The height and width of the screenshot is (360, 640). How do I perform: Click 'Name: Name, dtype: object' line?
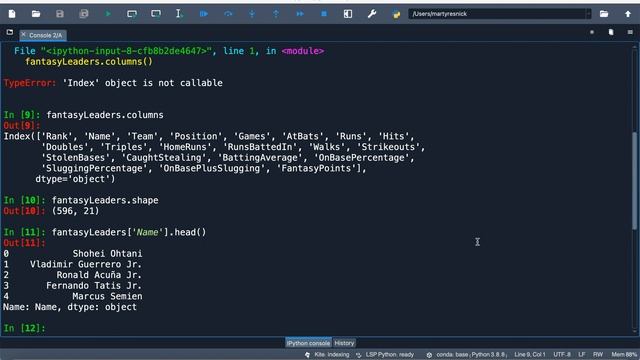click(x=70, y=307)
